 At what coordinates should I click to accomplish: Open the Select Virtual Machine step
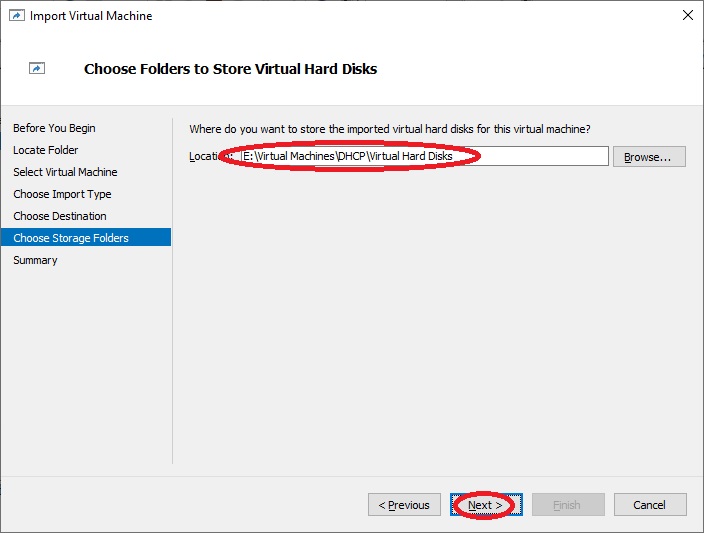coord(65,172)
